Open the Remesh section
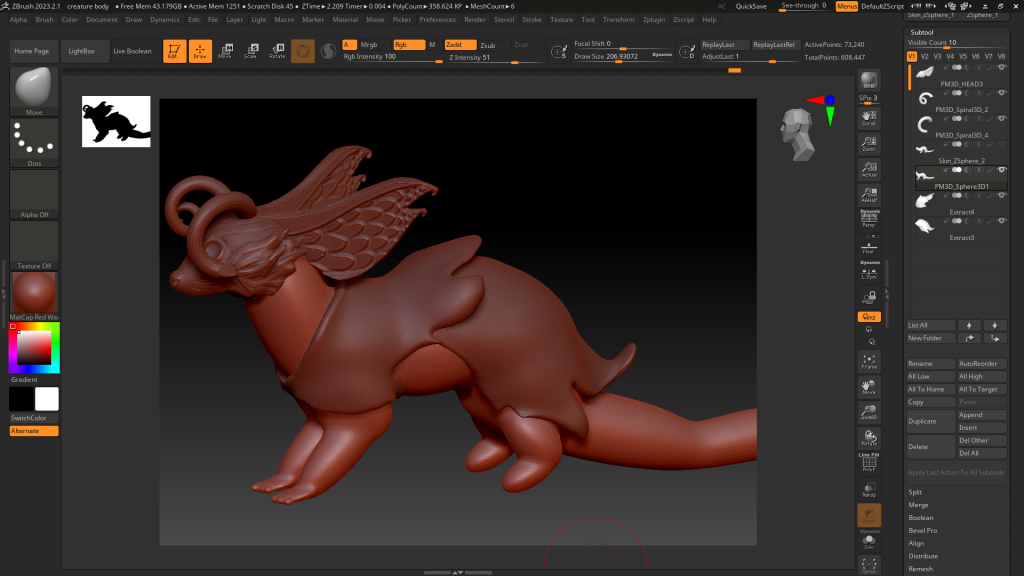The image size is (1024, 576). [x=921, y=569]
